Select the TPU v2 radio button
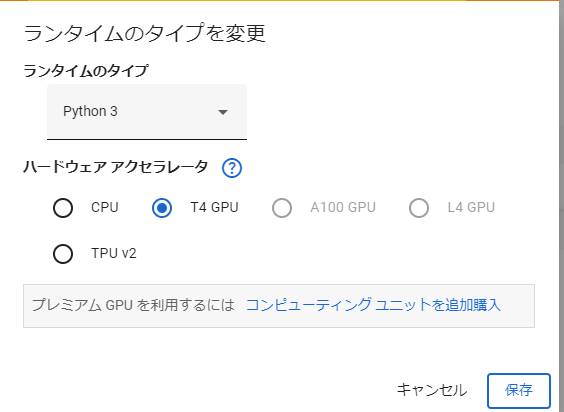The image size is (564, 412). tap(63, 254)
